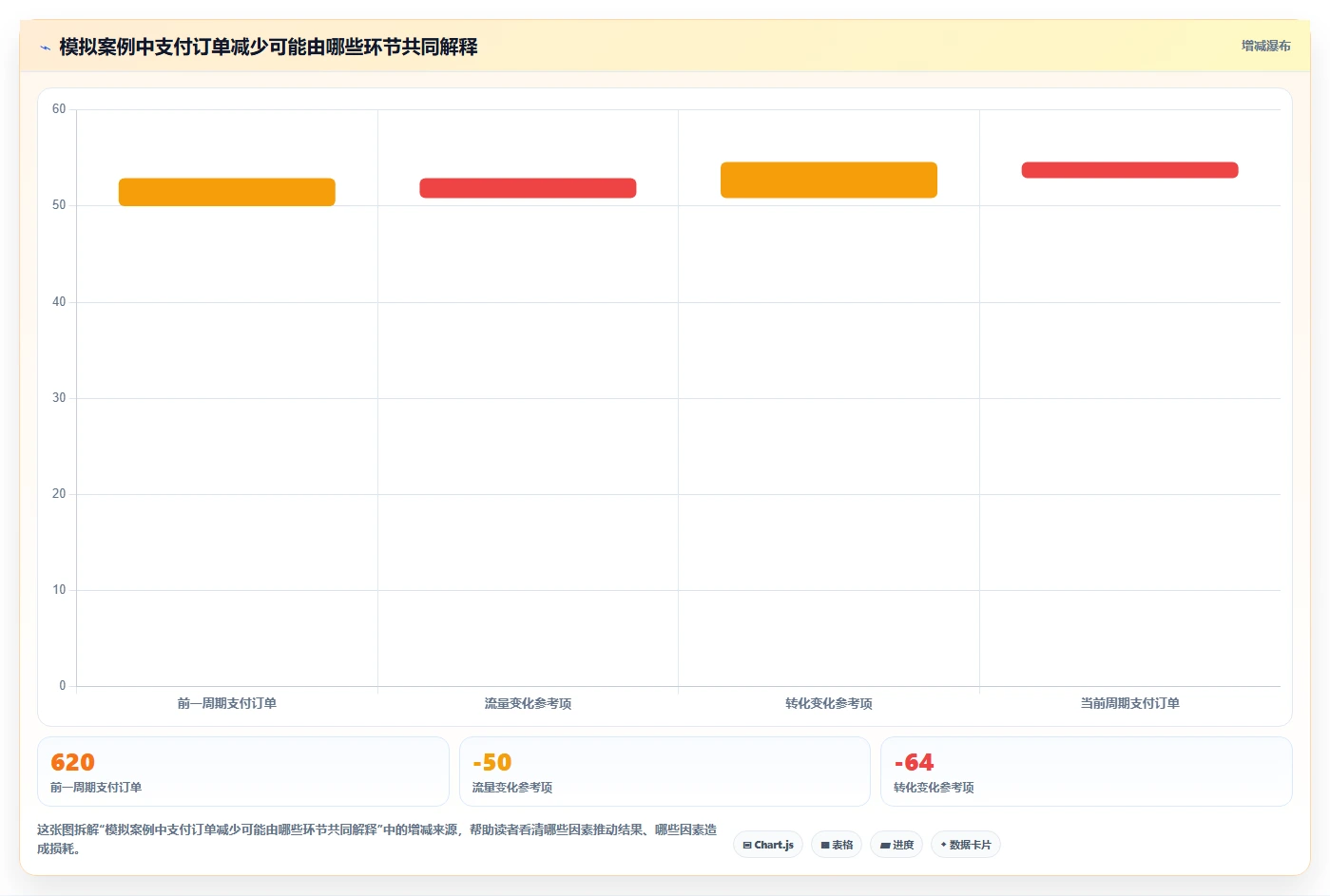Open the -50 流量变化参考项 data card
Screen dimensions: 1330x896
(x=665, y=772)
